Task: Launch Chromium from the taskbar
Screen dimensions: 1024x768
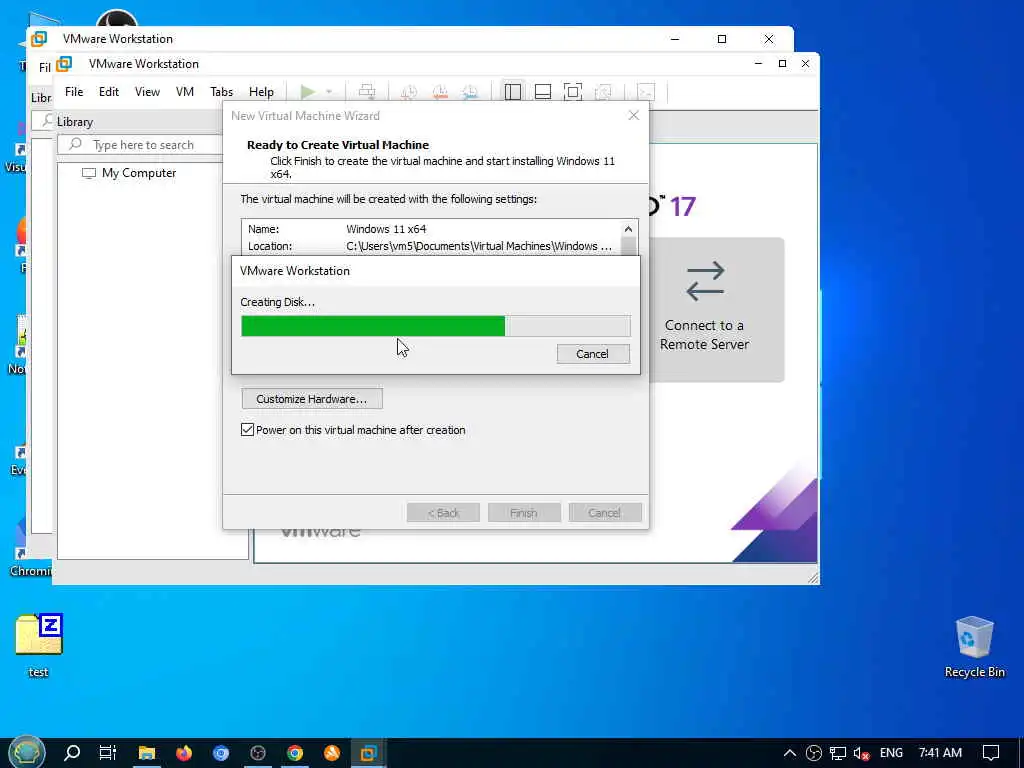Action: (x=221, y=753)
